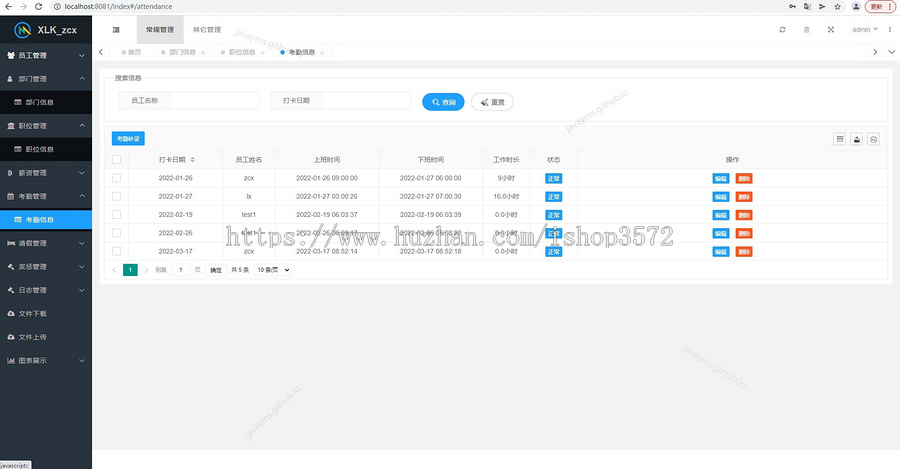Click the browser back arrow
The image size is (900, 469).
pyautogui.click(x=8, y=6)
